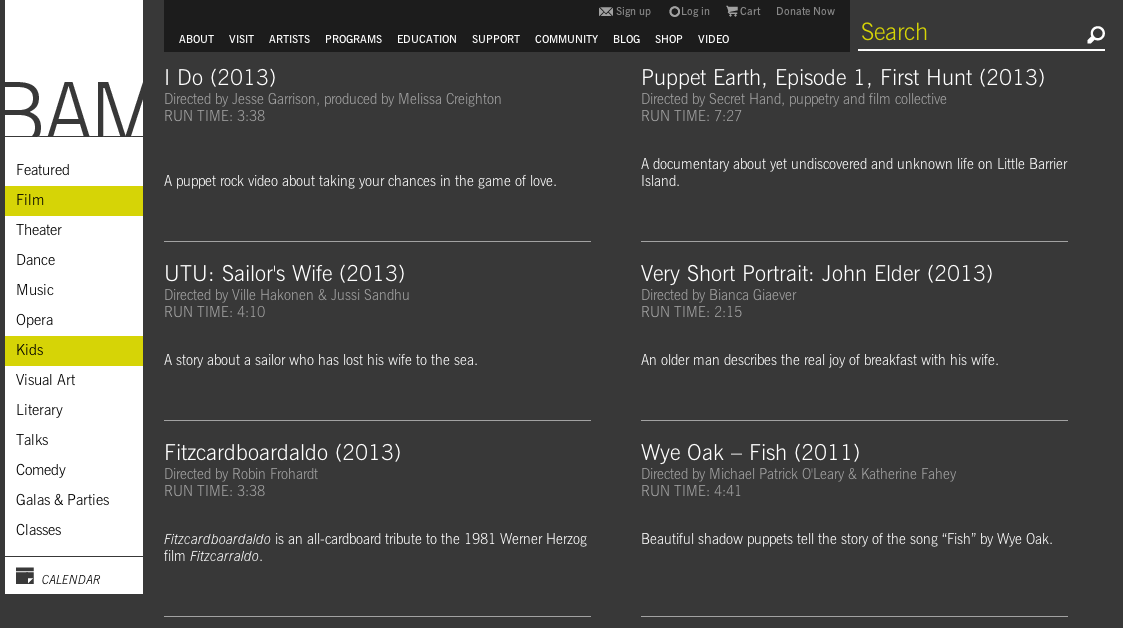The width and height of the screenshot is (1123, 628).
Task: Click the Log in circle icon
Action: pos(674,12)
